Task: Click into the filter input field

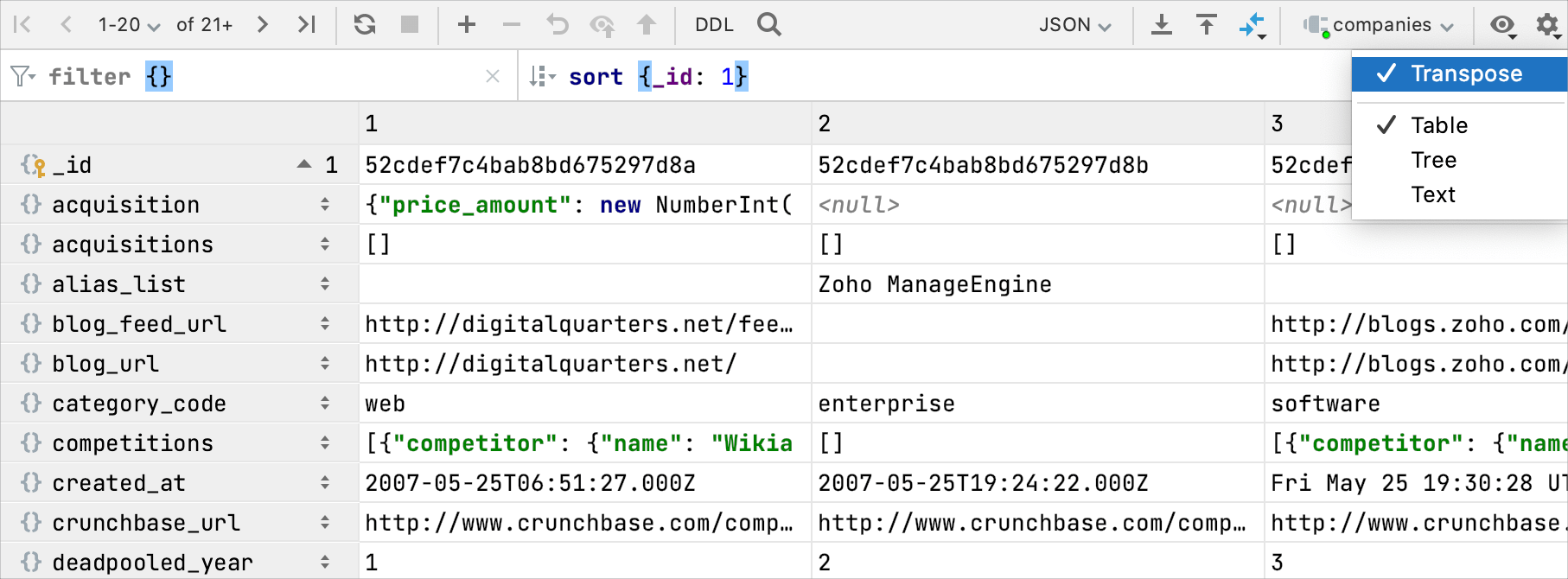Action: (x=320, y=76)
